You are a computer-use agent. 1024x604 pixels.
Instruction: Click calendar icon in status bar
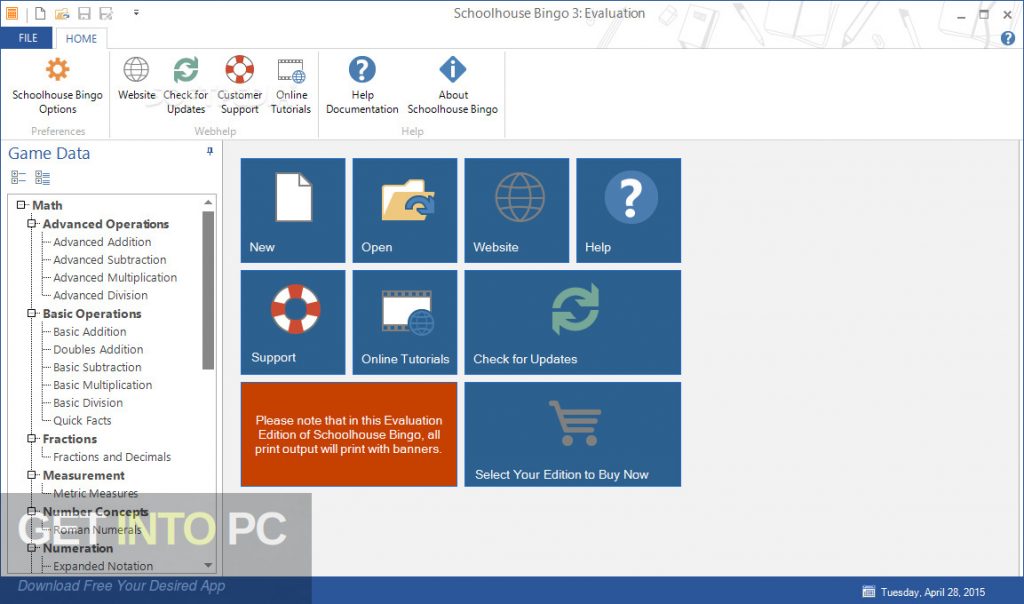[x=869, y=592]
